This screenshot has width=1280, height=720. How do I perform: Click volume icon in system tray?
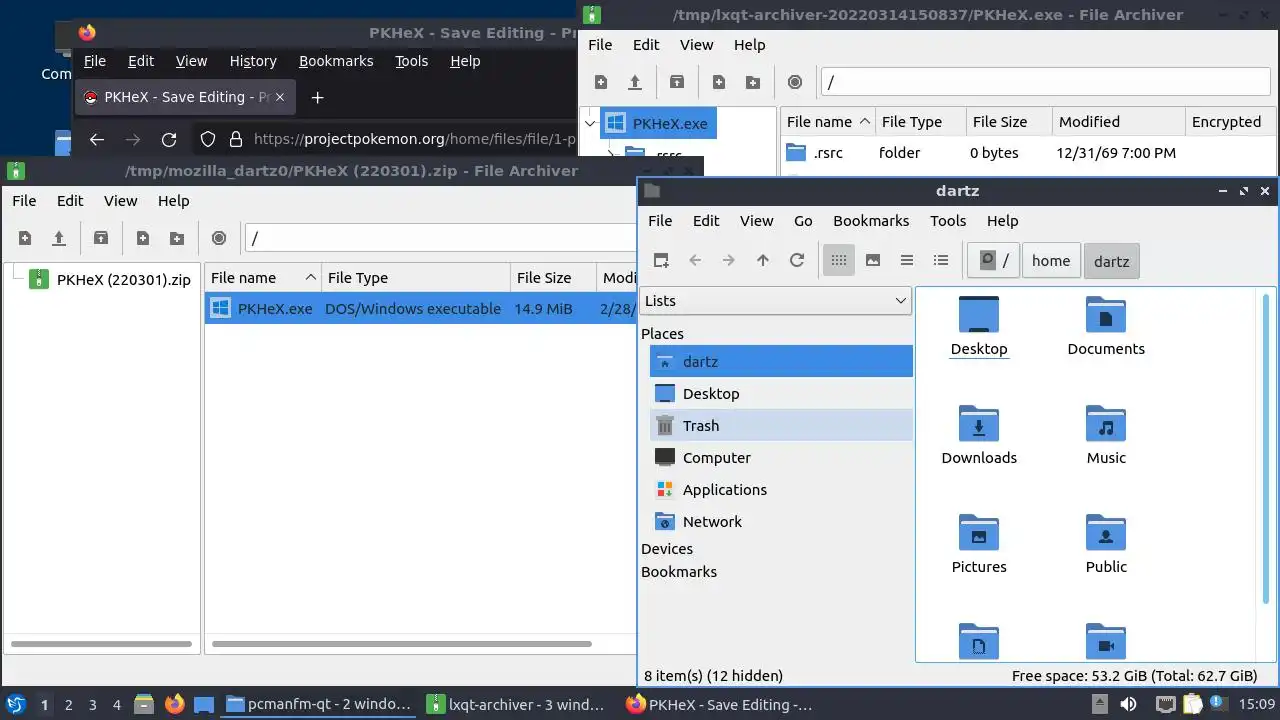(1128, 705)
